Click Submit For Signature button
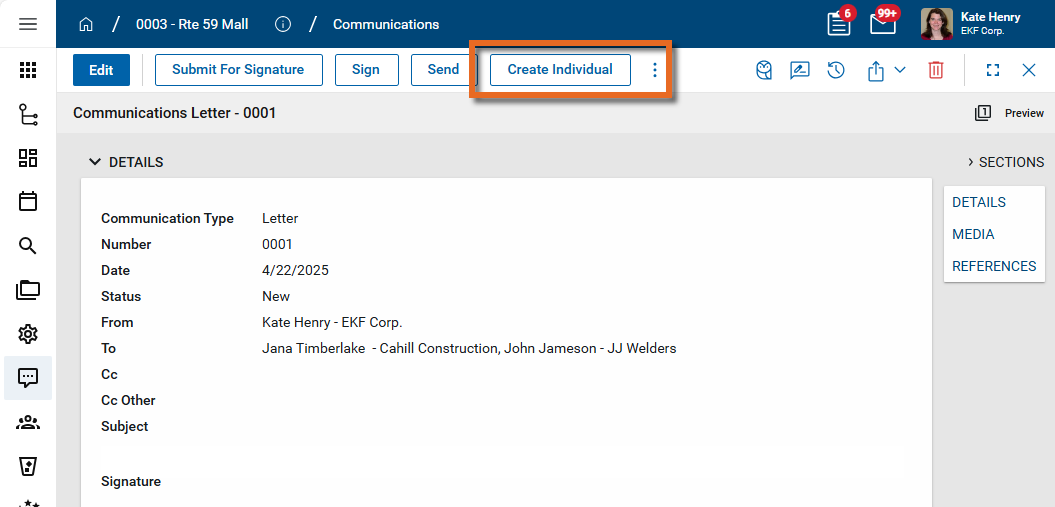The image size is (1055, 507). pos(238,70)
